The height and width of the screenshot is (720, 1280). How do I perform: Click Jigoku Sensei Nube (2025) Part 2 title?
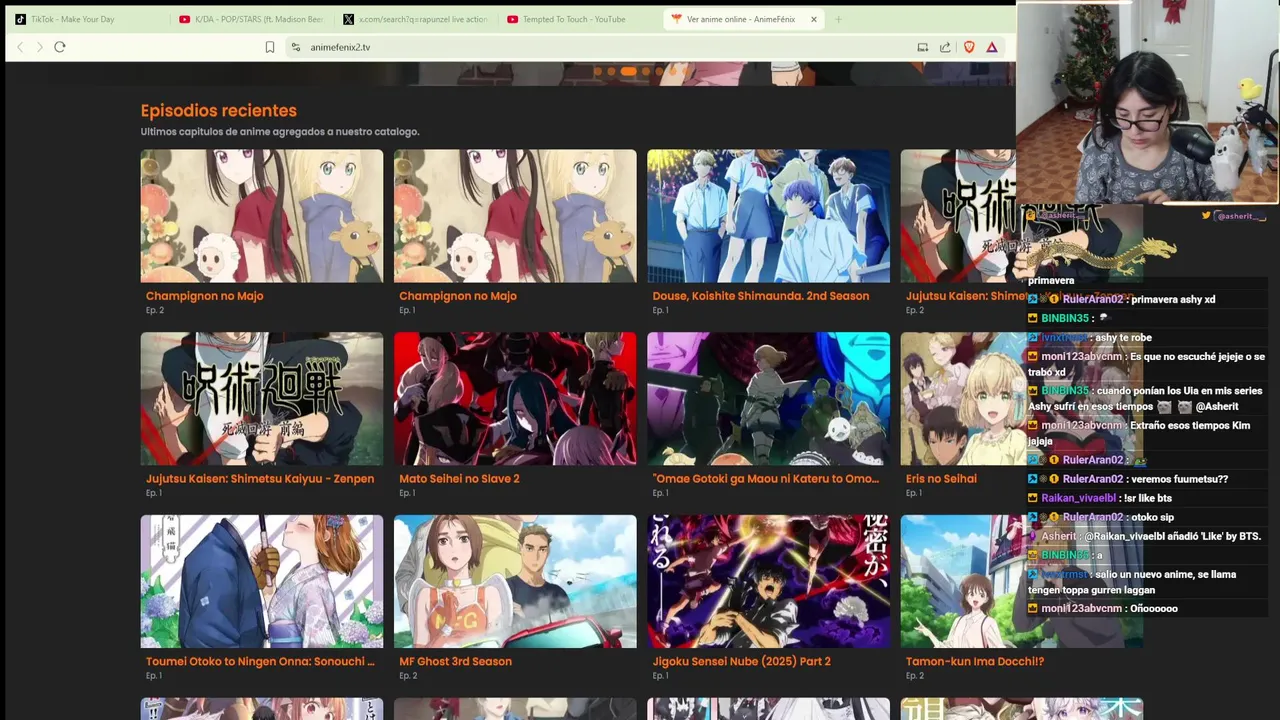(x=742, y=662)
